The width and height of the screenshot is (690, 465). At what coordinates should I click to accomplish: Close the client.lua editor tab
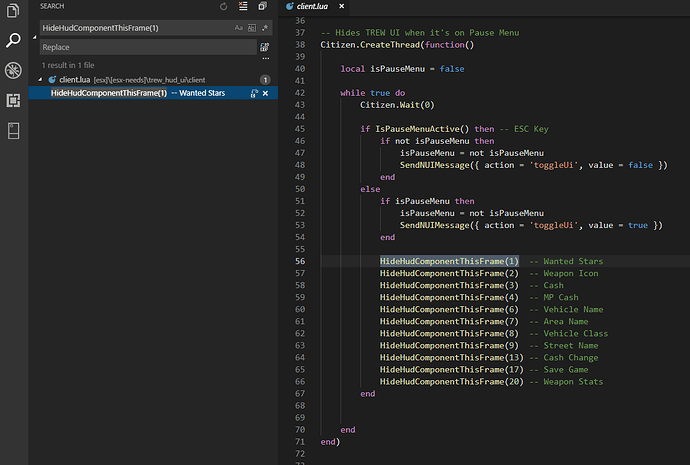(341, 6)
